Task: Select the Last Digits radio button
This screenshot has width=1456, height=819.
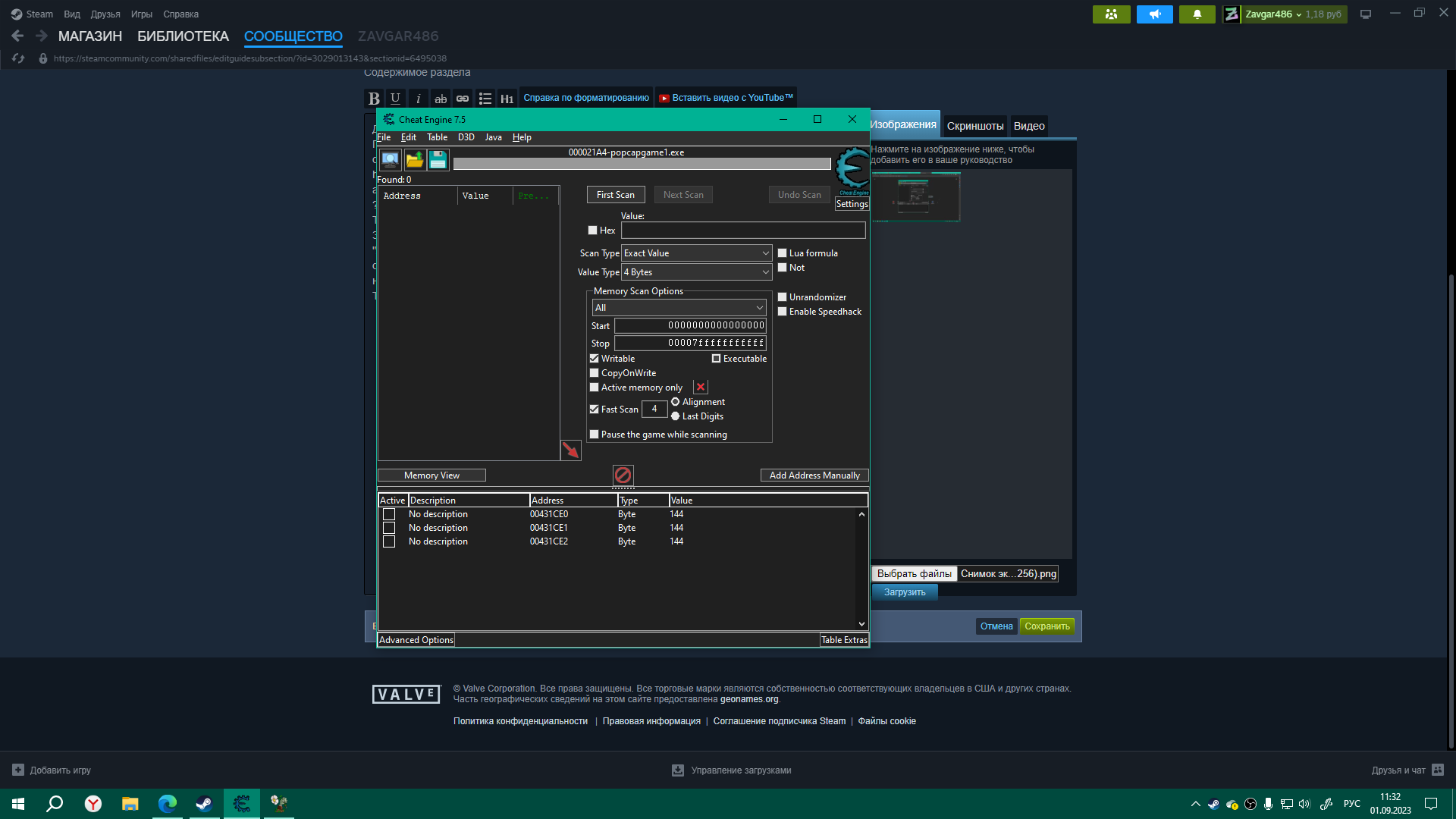Action: [675, 416]
